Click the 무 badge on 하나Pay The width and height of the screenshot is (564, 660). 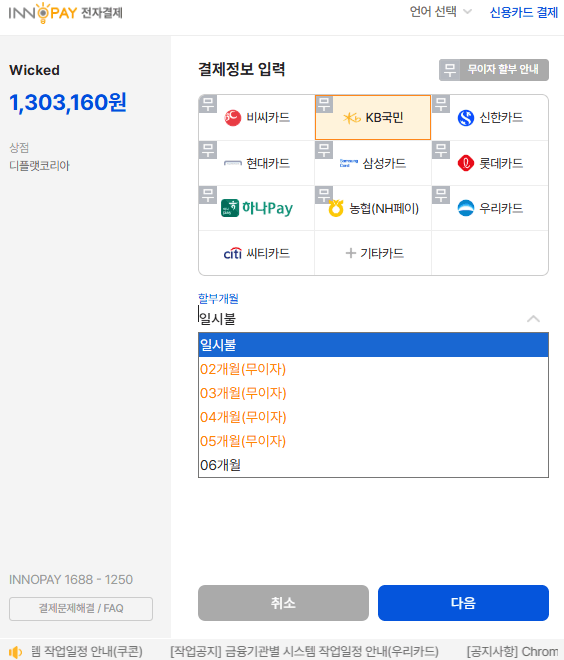208,195
